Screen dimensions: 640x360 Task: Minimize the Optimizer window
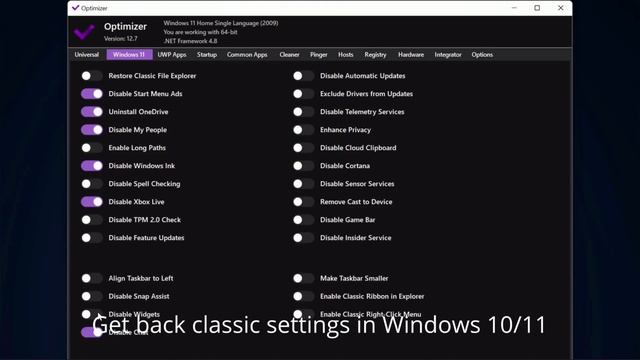[x=514, y=8]
